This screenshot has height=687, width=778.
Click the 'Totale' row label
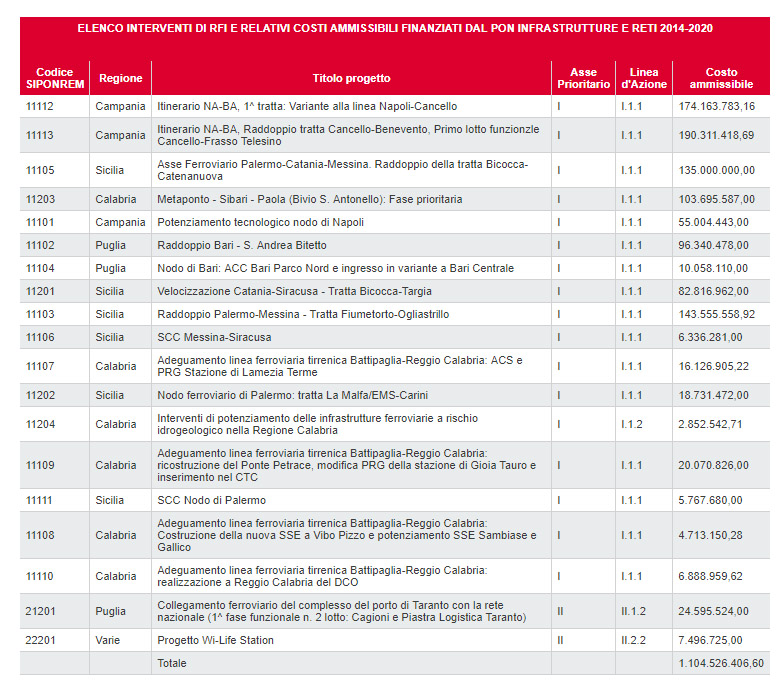(x=172, y=663)
